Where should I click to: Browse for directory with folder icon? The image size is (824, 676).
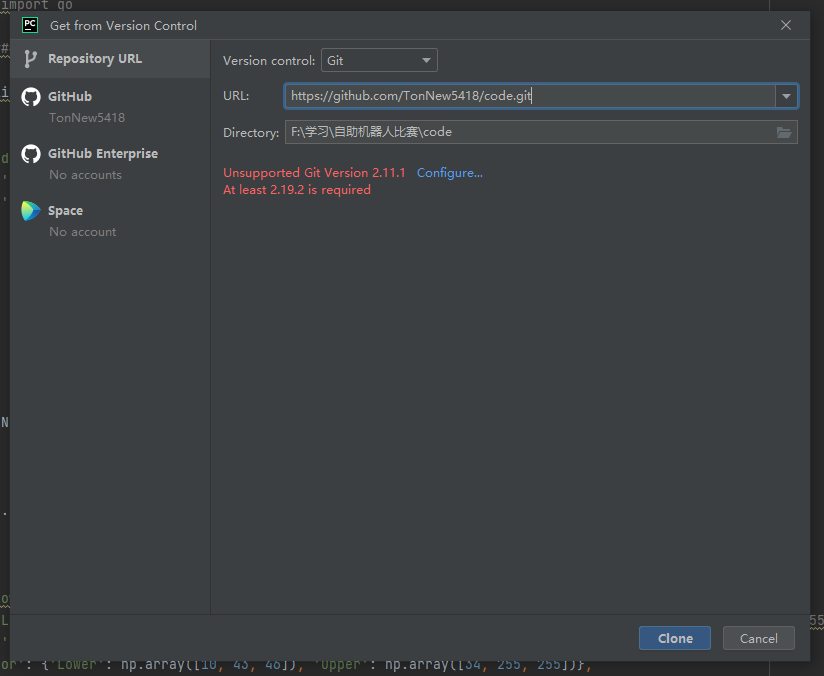(784, 132)
